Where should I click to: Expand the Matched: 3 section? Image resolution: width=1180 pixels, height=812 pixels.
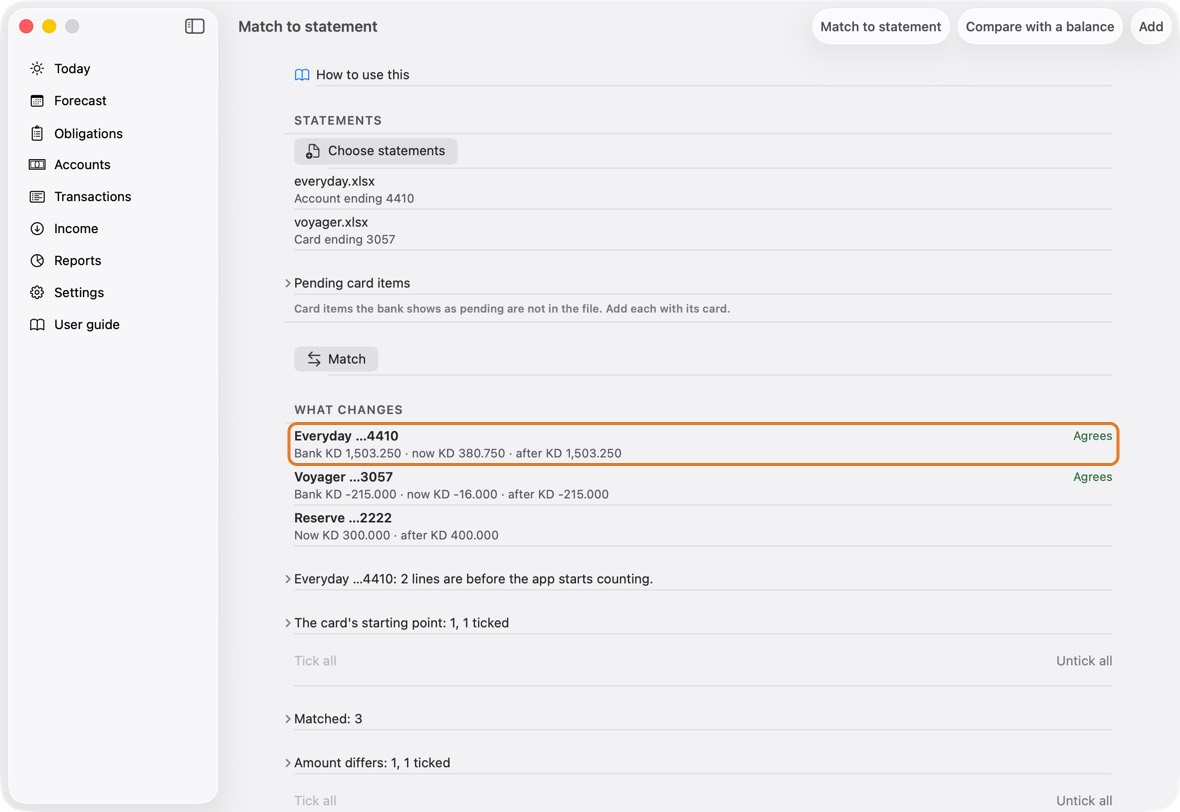pyautogui.click(x=287, y=719)
